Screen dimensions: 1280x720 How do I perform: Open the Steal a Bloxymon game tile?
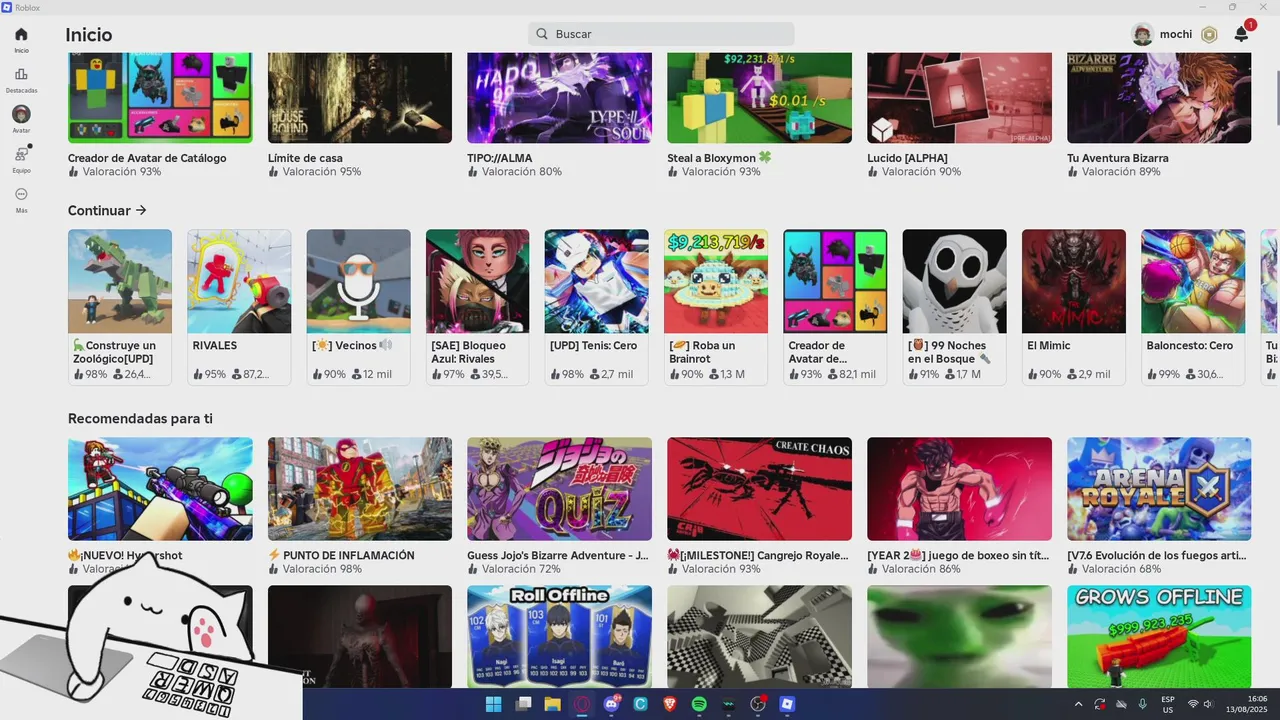(760, 98)
